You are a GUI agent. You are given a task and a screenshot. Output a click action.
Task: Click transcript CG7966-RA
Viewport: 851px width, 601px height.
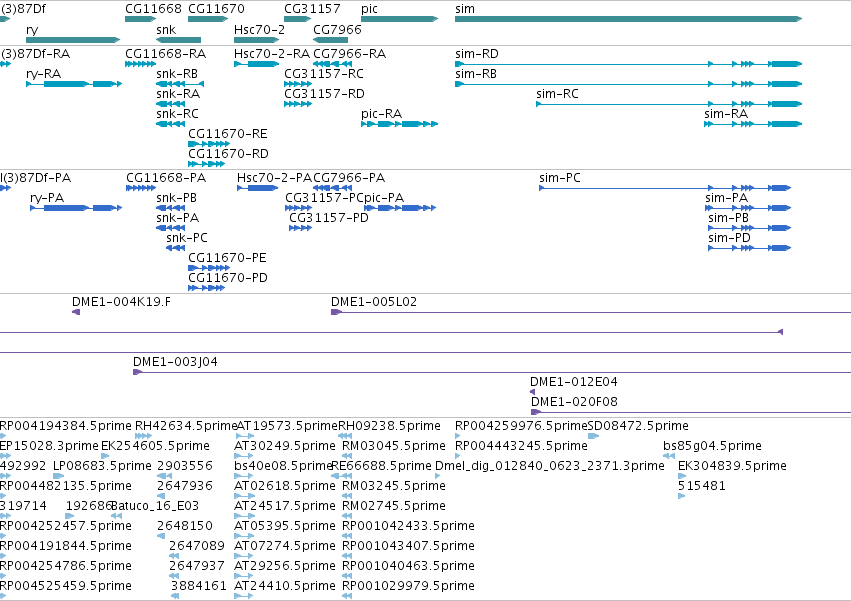click(333, 64)
